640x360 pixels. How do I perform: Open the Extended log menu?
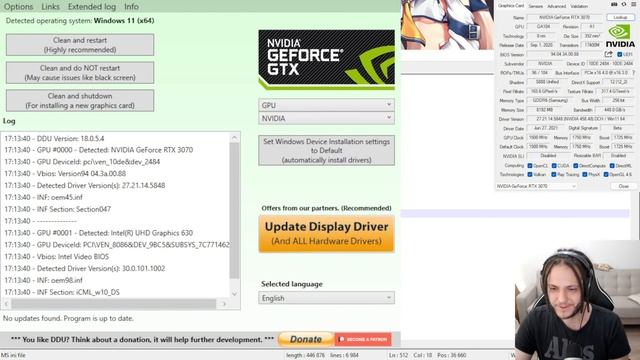click(x=92, y=7)
